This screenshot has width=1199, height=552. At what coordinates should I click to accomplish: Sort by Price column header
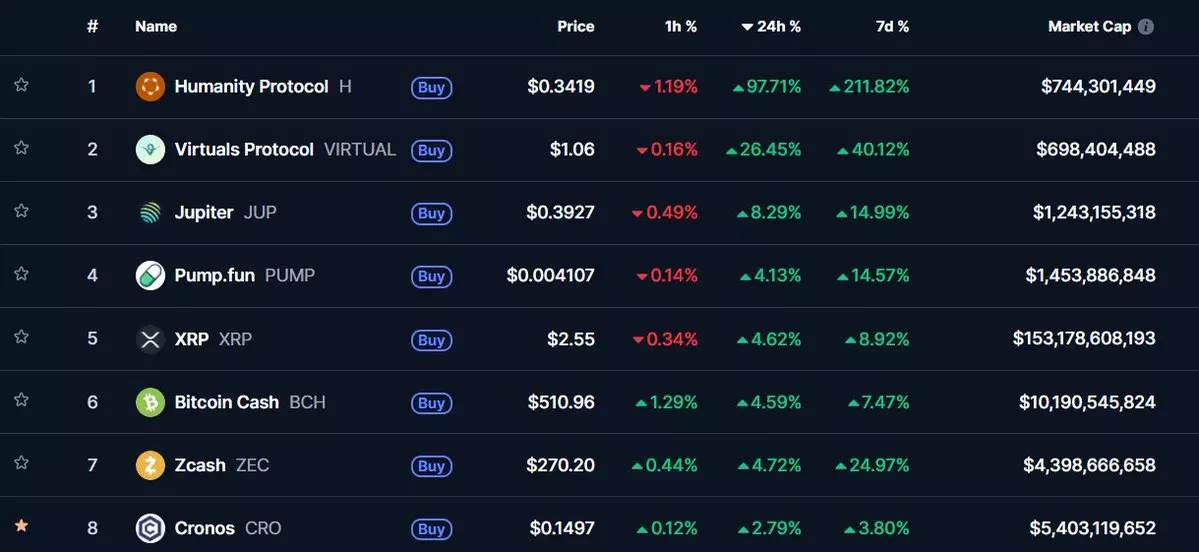click(x=575, y=27)
